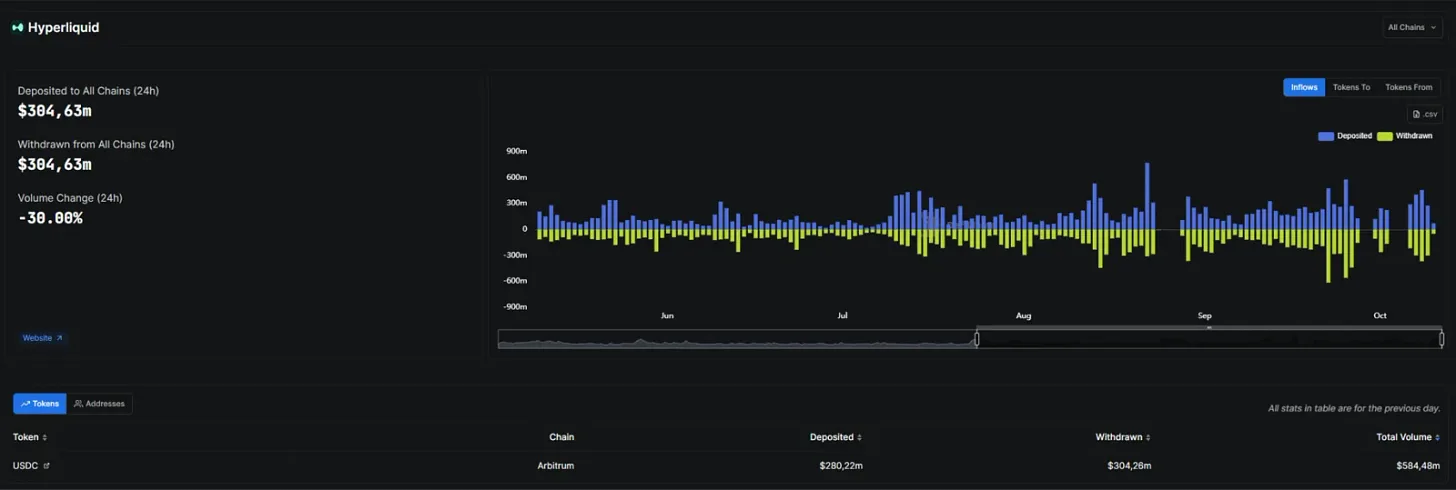Sort by Deposited column arrows

click(860, 437)
